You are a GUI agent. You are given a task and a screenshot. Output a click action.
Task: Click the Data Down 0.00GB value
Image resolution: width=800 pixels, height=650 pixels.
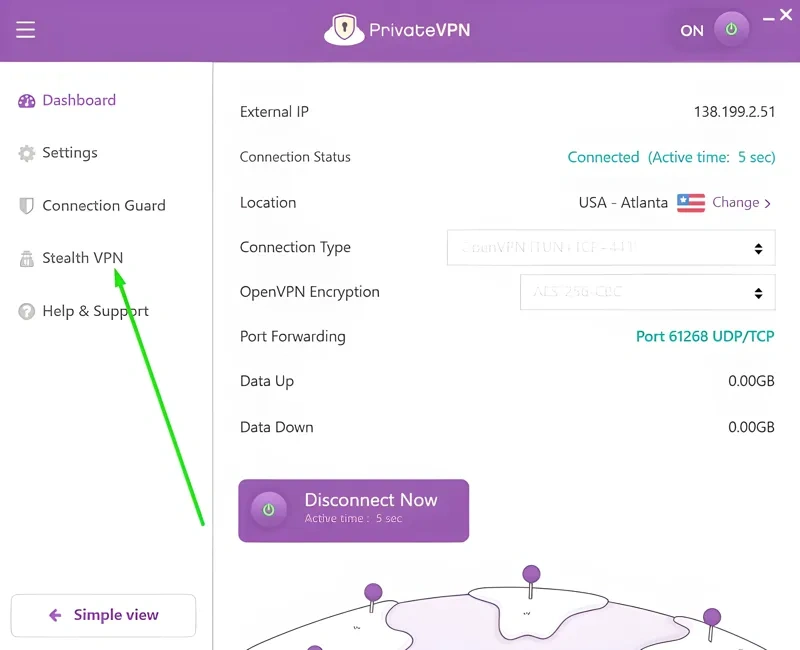coord(751,427)
